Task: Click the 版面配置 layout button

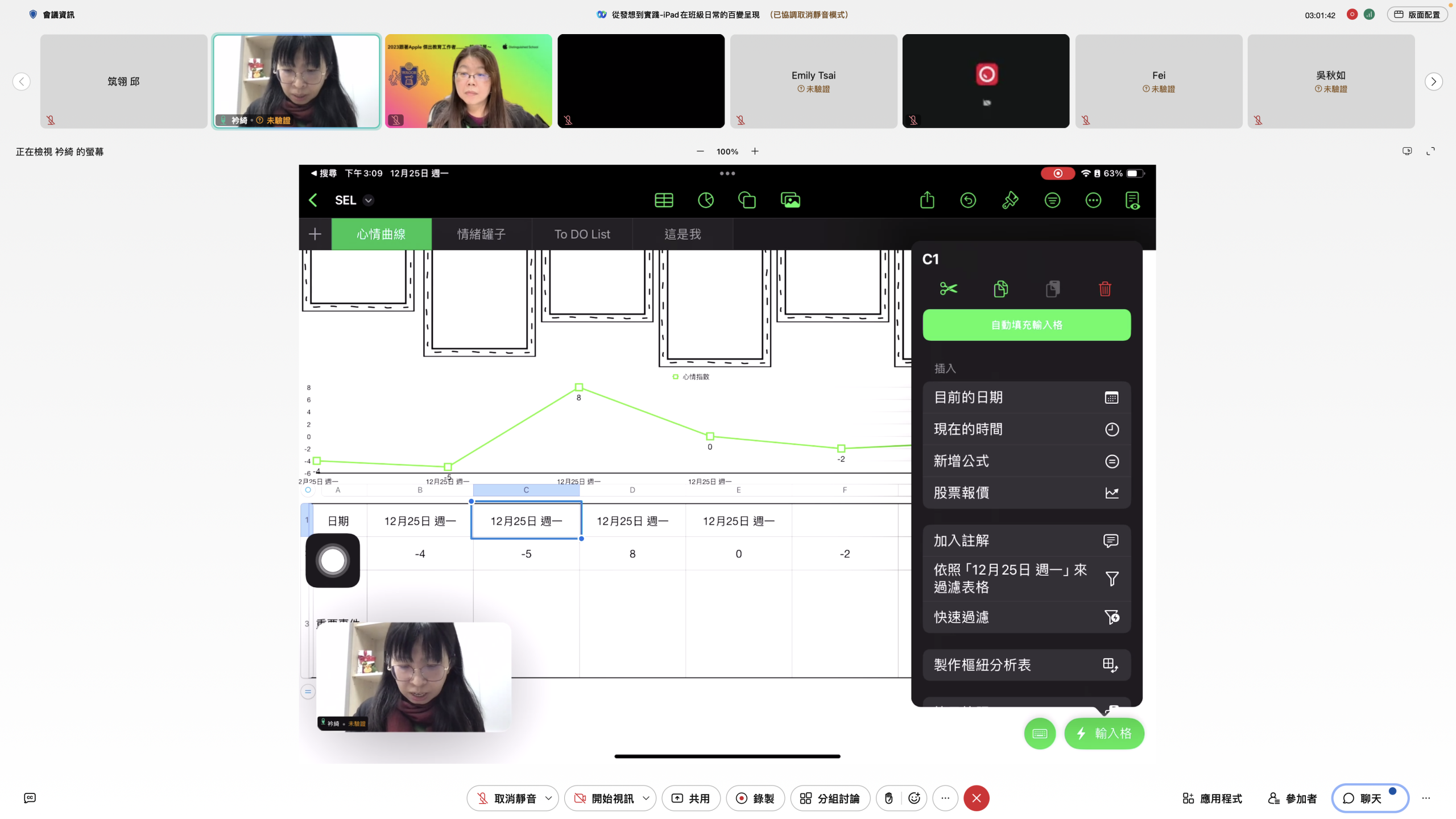Action: pos(1417,15)
